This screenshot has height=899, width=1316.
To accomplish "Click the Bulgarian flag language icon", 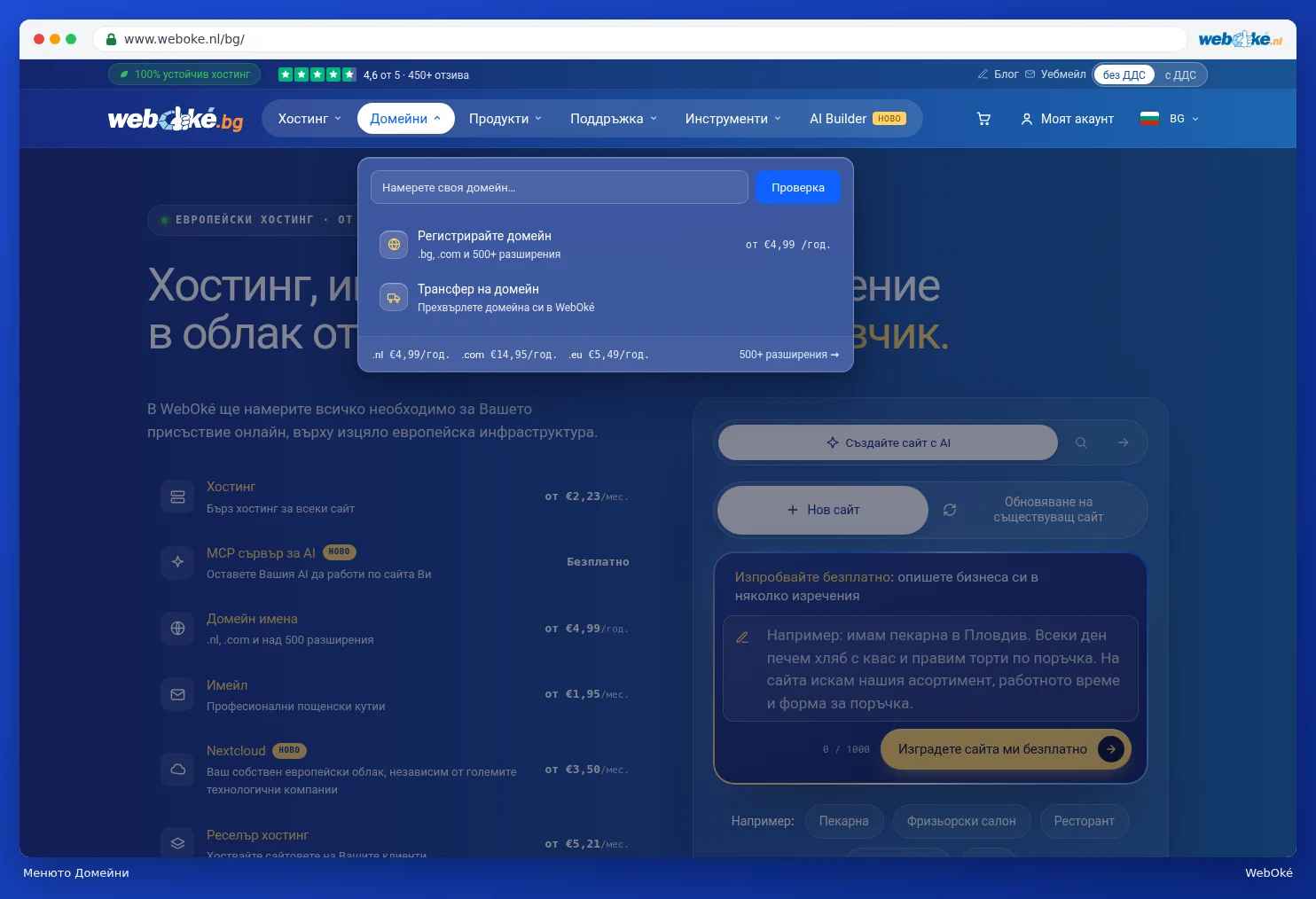I will pos(1149,119).
